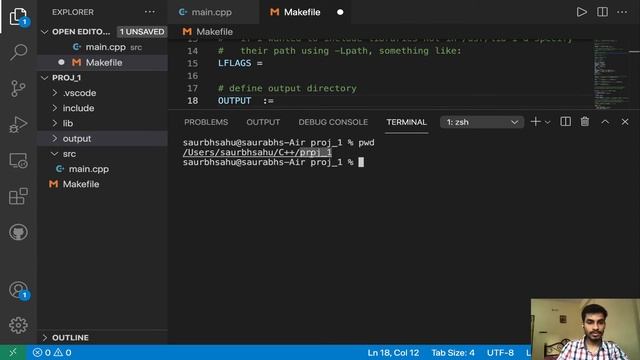Switch to the Problems panel tab
Screen dimensions: 640x360
206,122
